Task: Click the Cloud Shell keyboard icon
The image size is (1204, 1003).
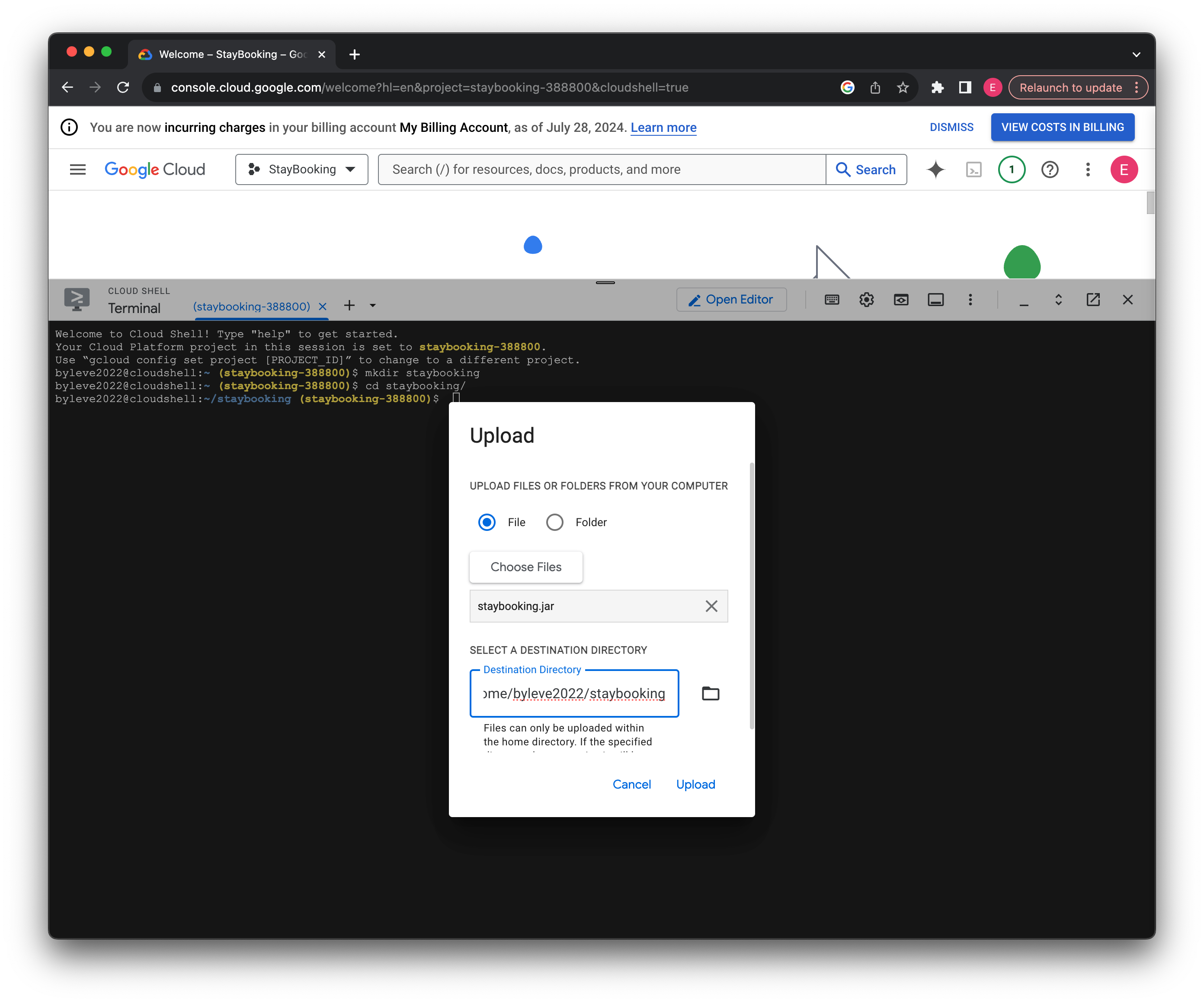Action: (x=832, y=300)
